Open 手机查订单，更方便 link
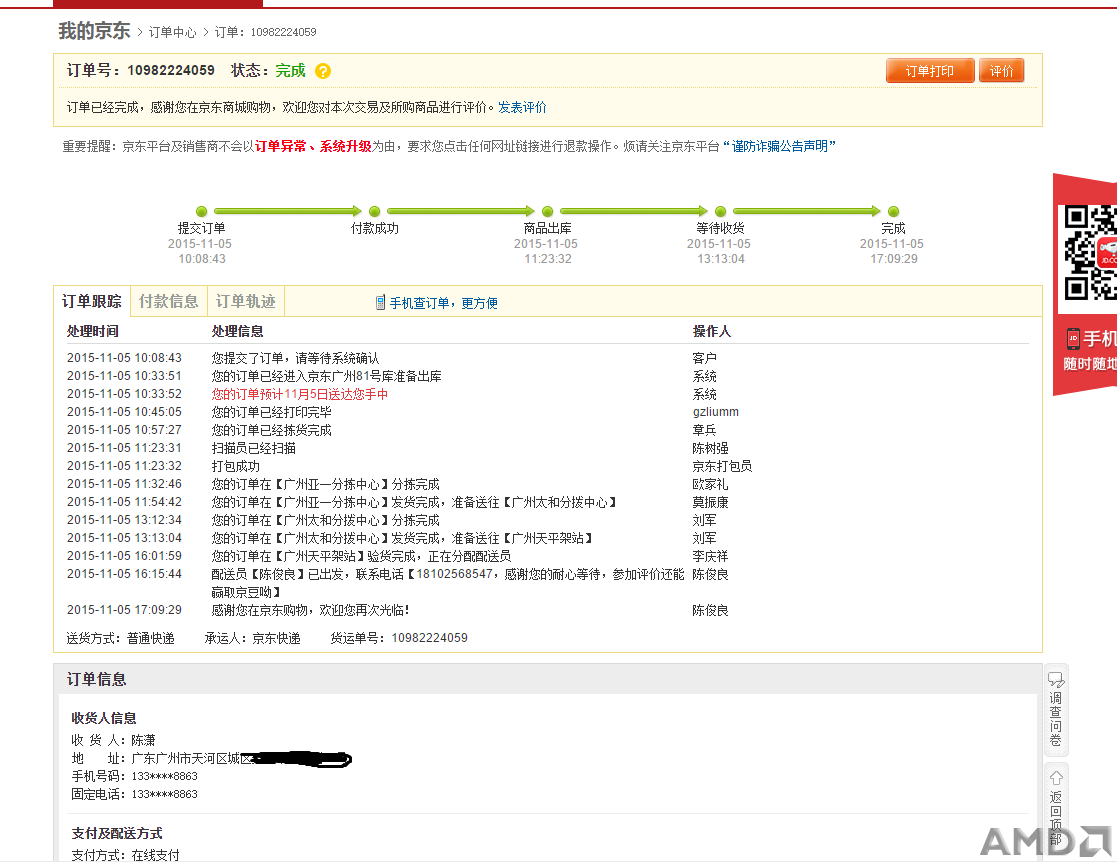This screenshot has width=1117, height=862. coord(444,303)
